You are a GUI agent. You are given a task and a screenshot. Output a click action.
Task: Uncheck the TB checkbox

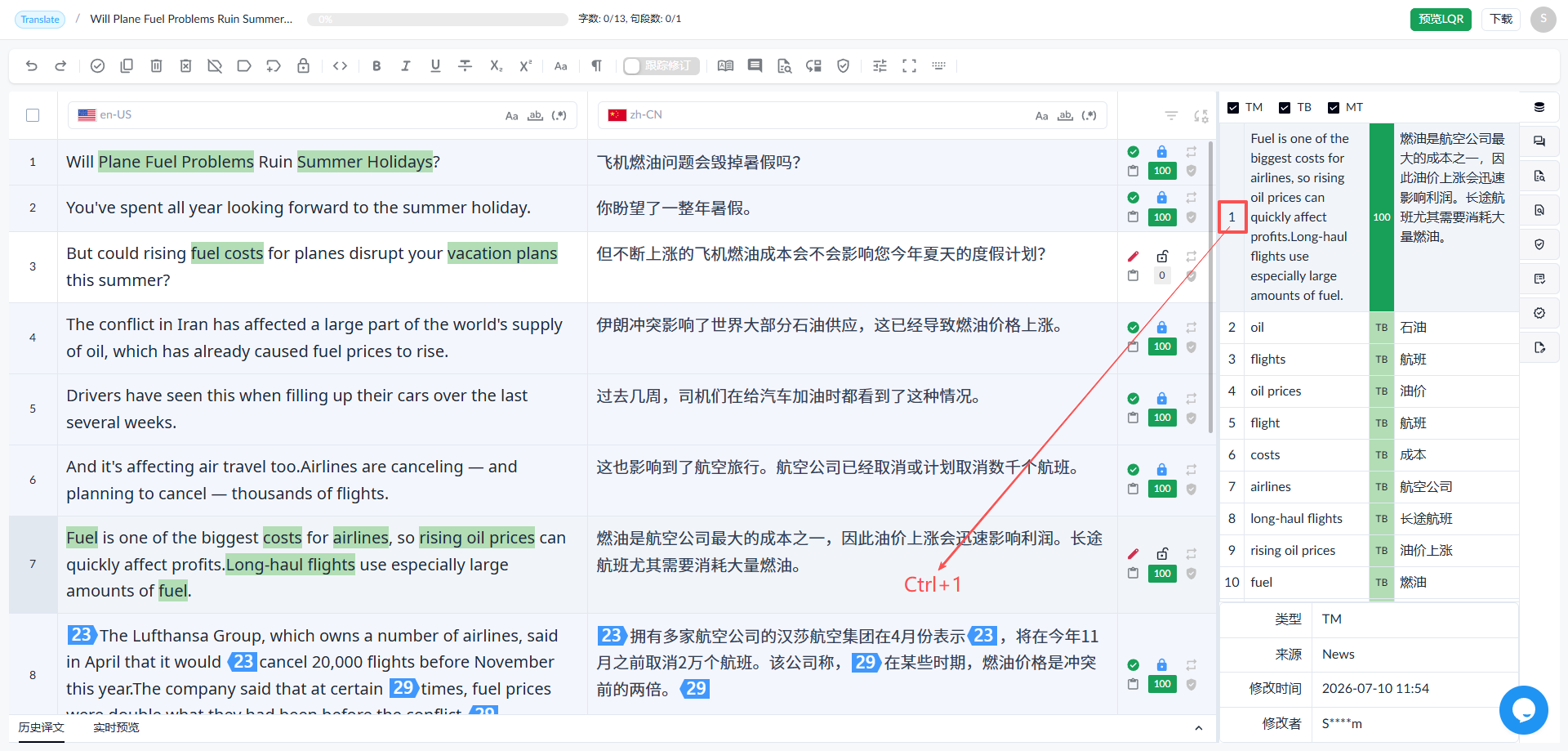tap(1285, 108)
